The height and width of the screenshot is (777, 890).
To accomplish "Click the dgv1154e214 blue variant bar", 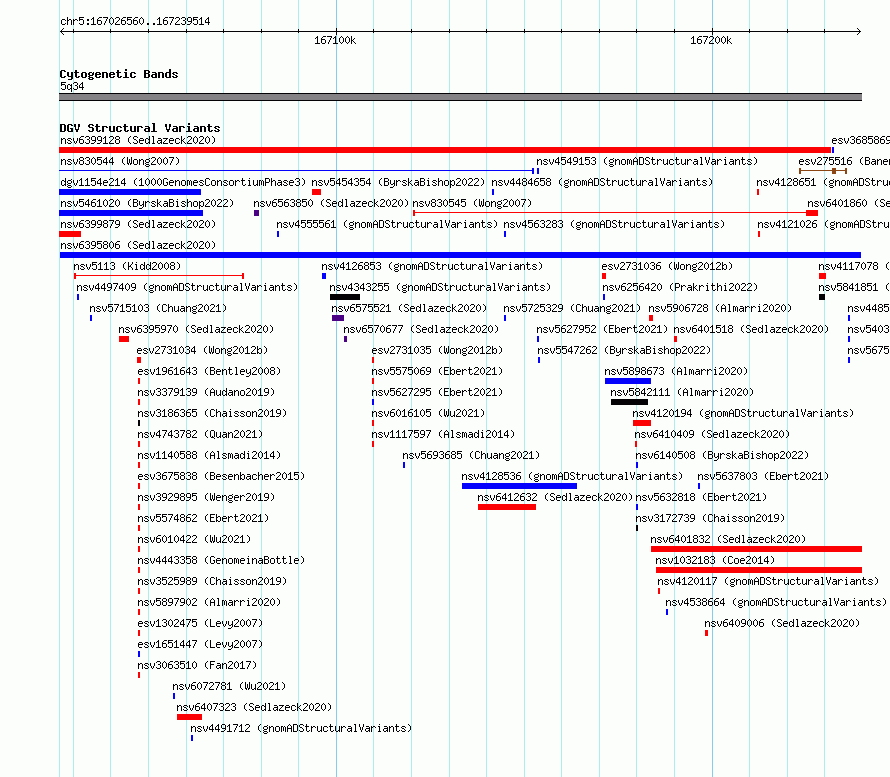I will pos(130,192).
